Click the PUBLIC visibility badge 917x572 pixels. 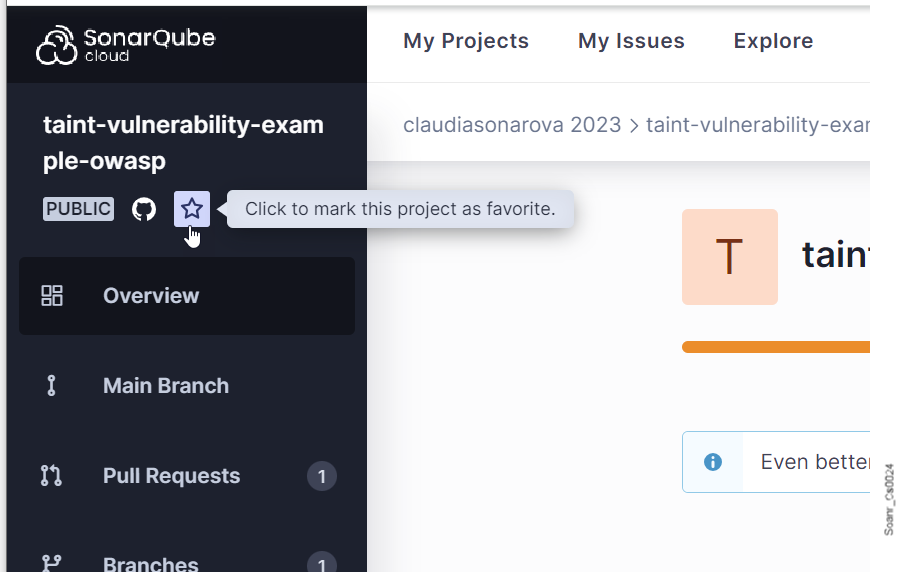coord(78,209)
